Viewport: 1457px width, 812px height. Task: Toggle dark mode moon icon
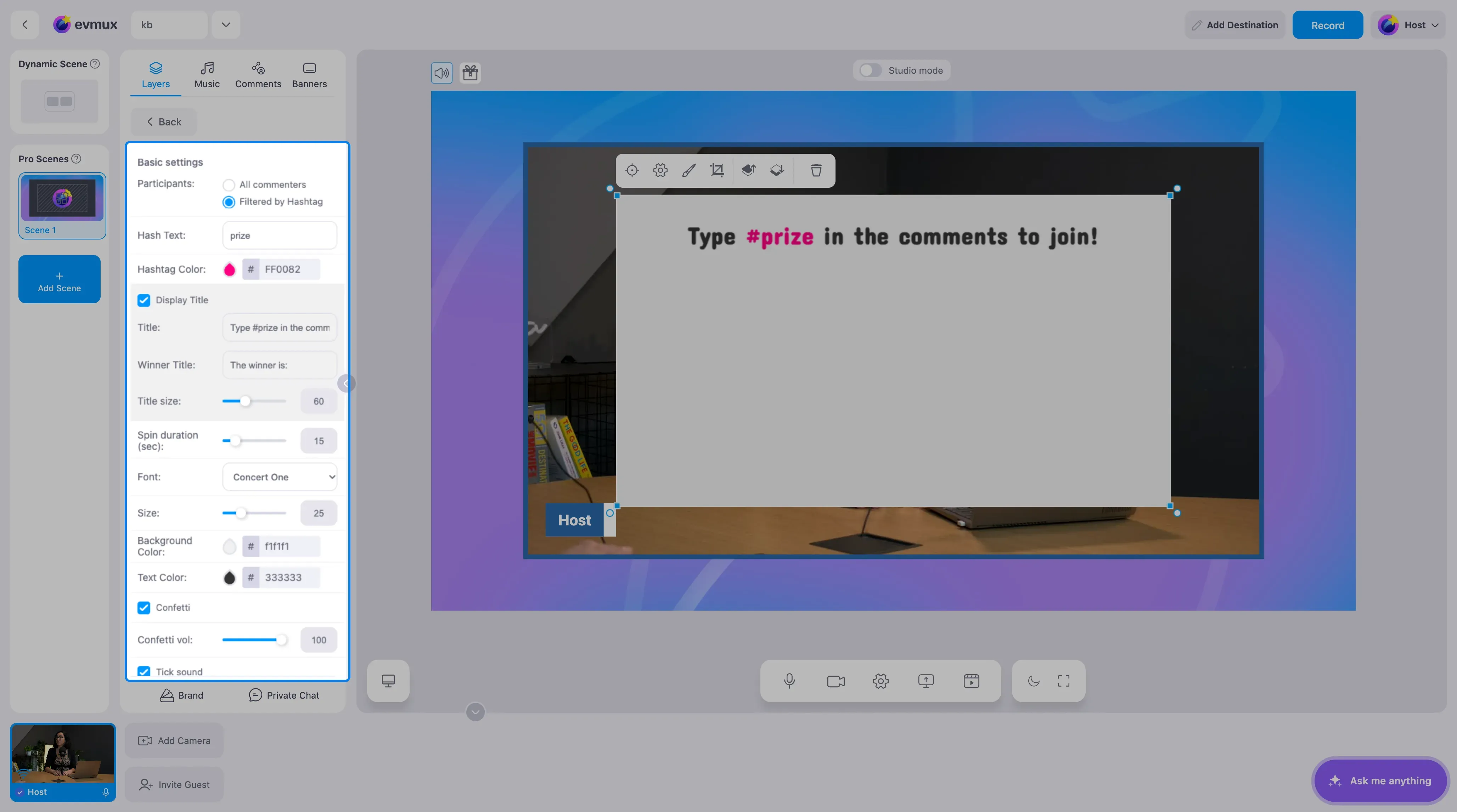1034,681
